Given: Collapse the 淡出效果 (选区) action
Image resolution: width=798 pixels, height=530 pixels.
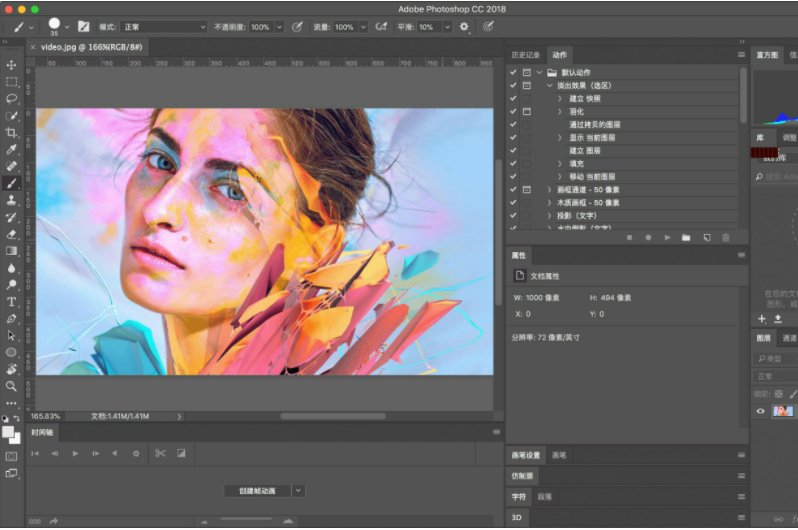Looking at the screenshot, I should click(549, 86).
